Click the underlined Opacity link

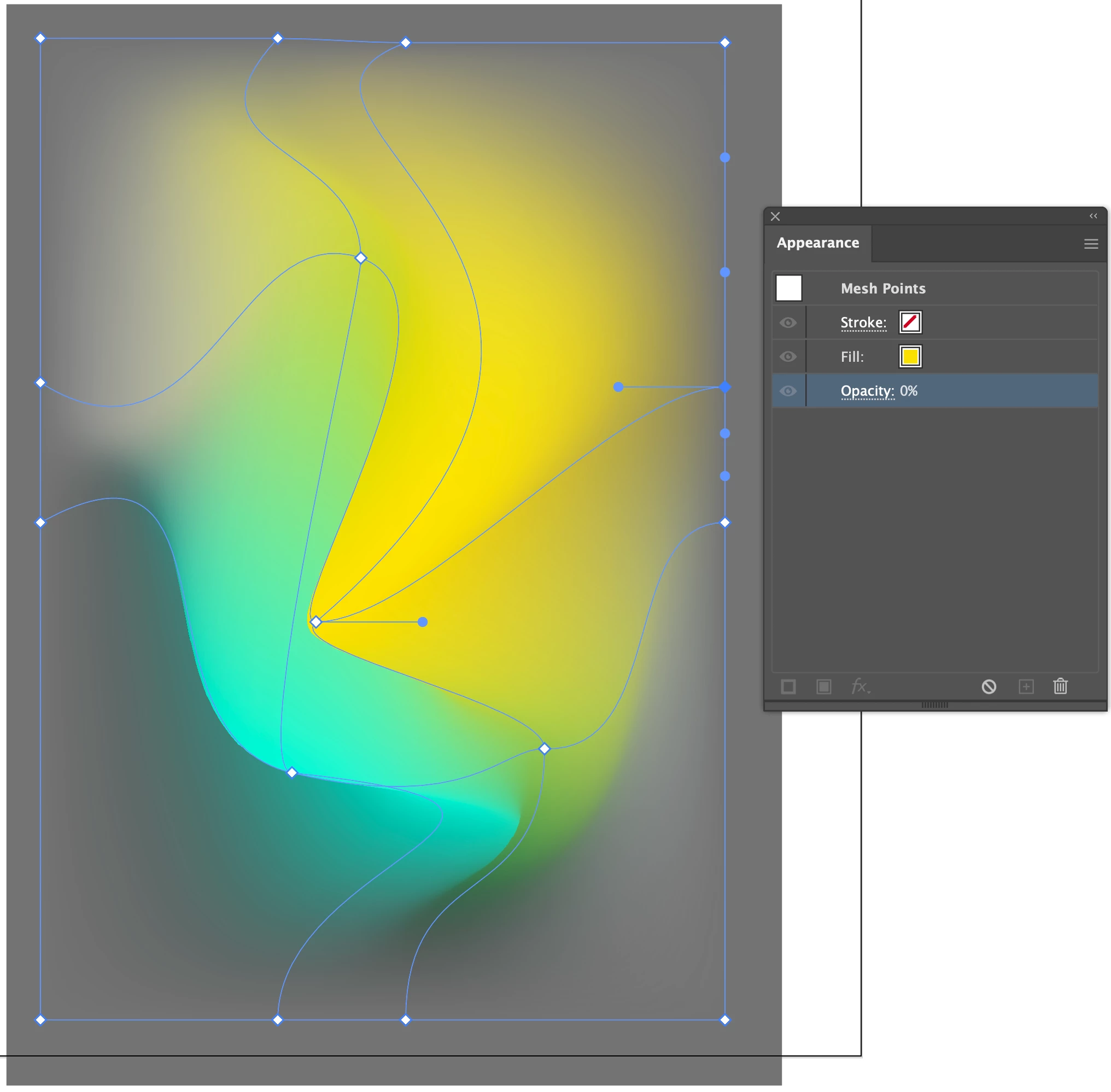867,391
